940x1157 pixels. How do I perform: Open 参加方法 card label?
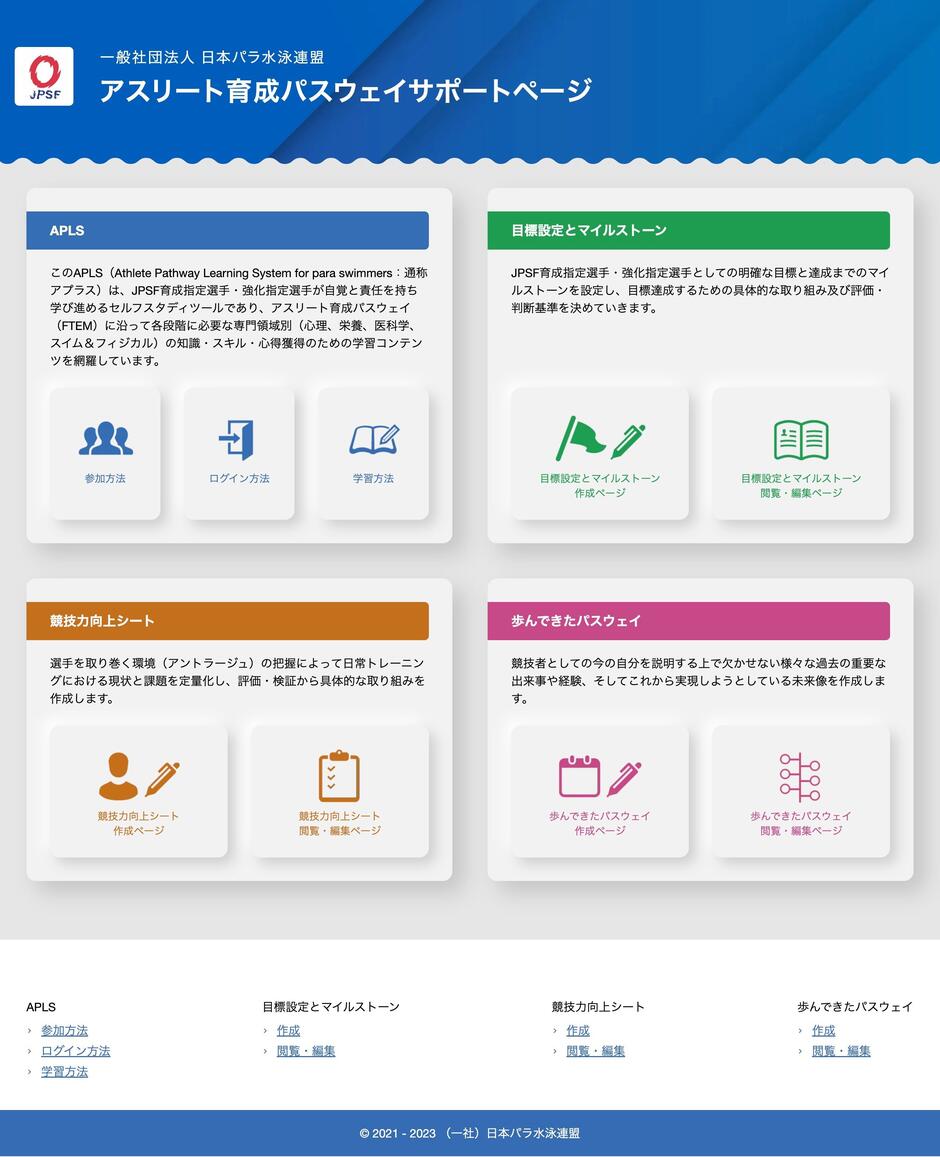coord(106,478)
